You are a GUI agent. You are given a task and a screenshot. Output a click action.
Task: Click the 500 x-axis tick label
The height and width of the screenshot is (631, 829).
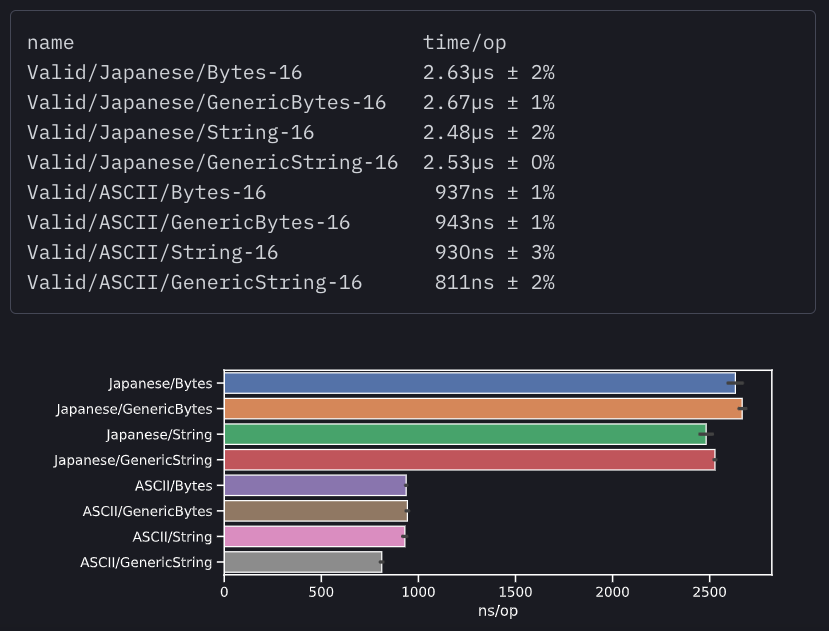click(x=321, y=591)
